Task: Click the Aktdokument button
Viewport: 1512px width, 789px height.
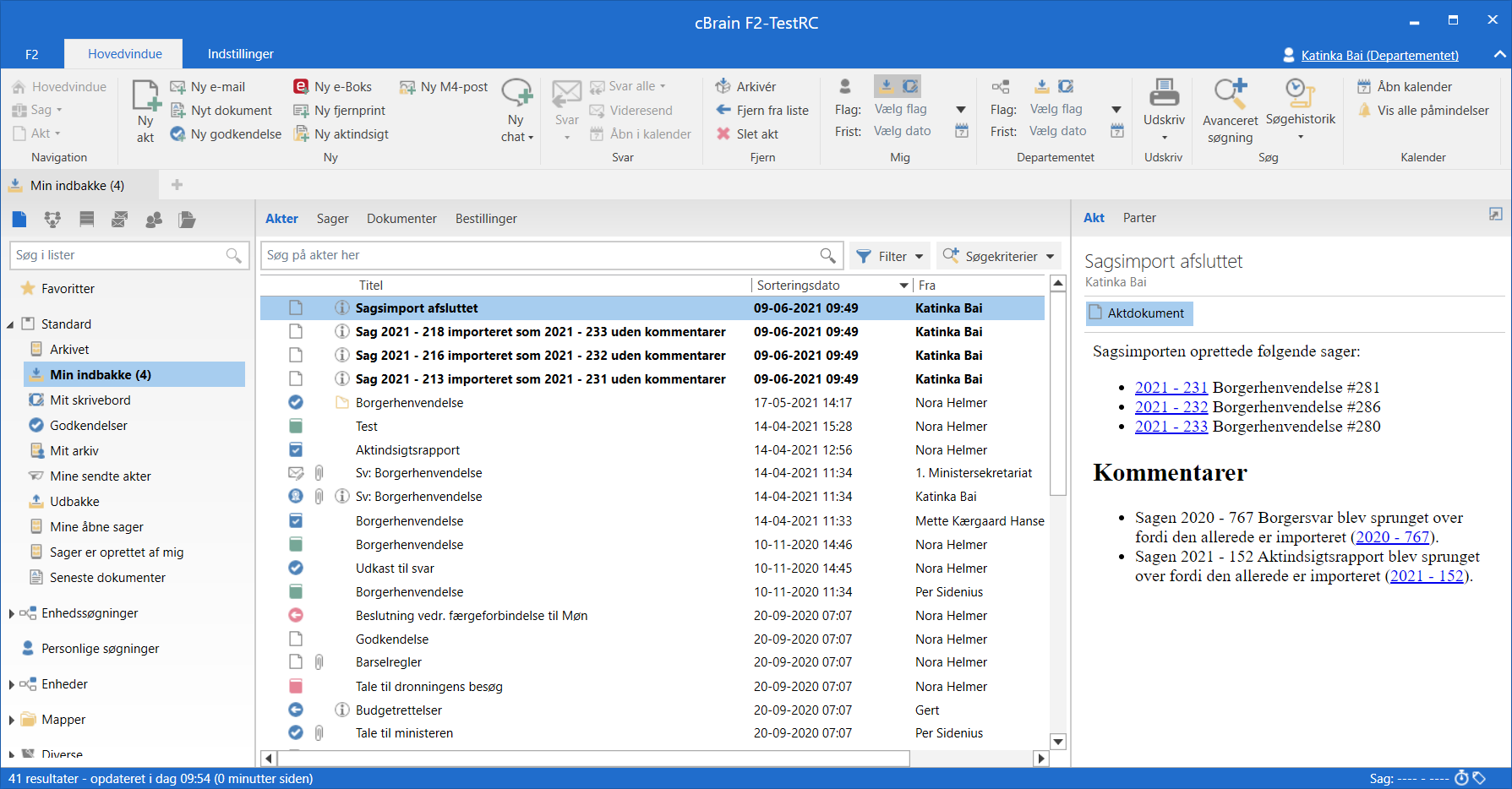Action: pos(1138,313)
